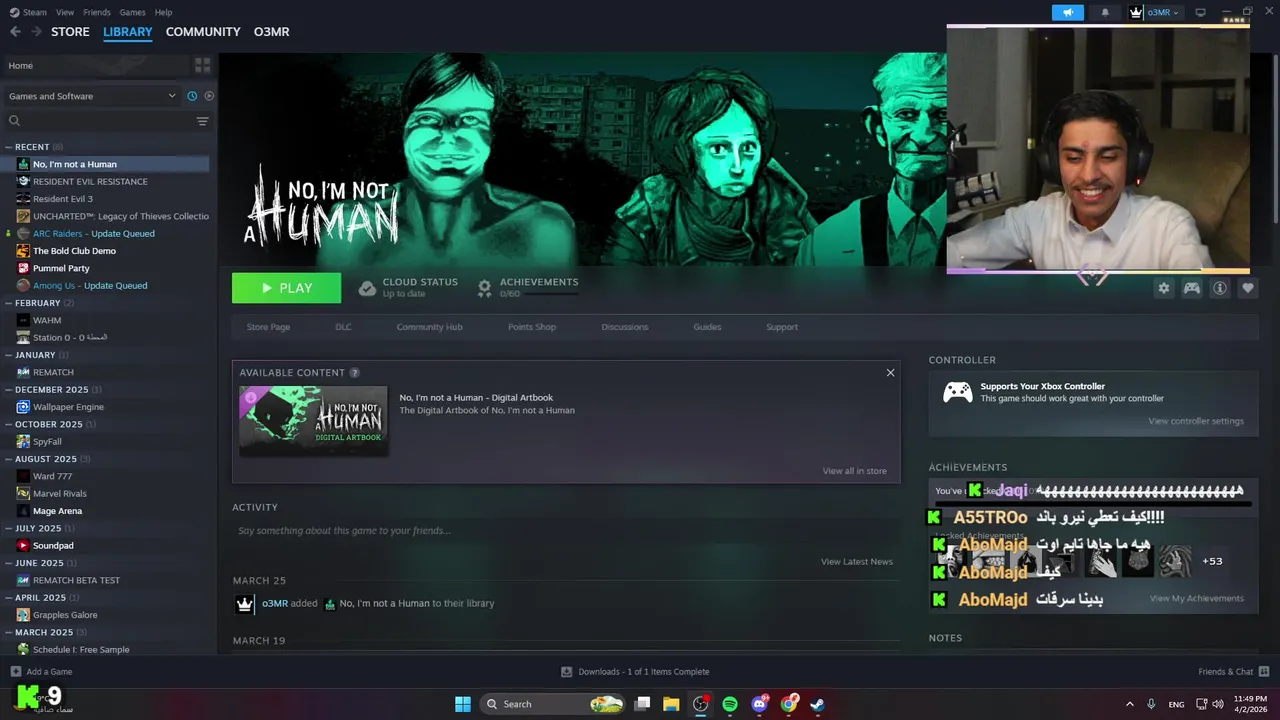Open Library Home button
Viewport: 1280px width, 720px height.
pos(97,65)
